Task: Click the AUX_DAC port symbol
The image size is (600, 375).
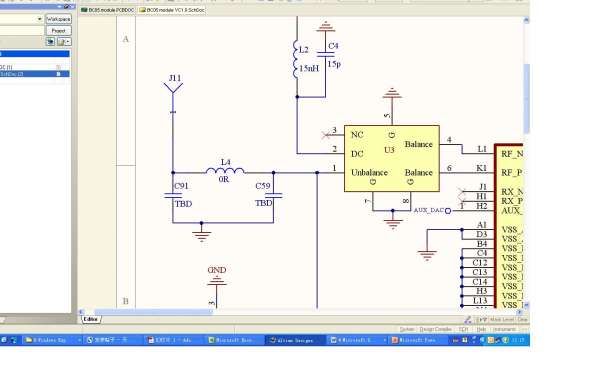Action: [x=448, y=210]
